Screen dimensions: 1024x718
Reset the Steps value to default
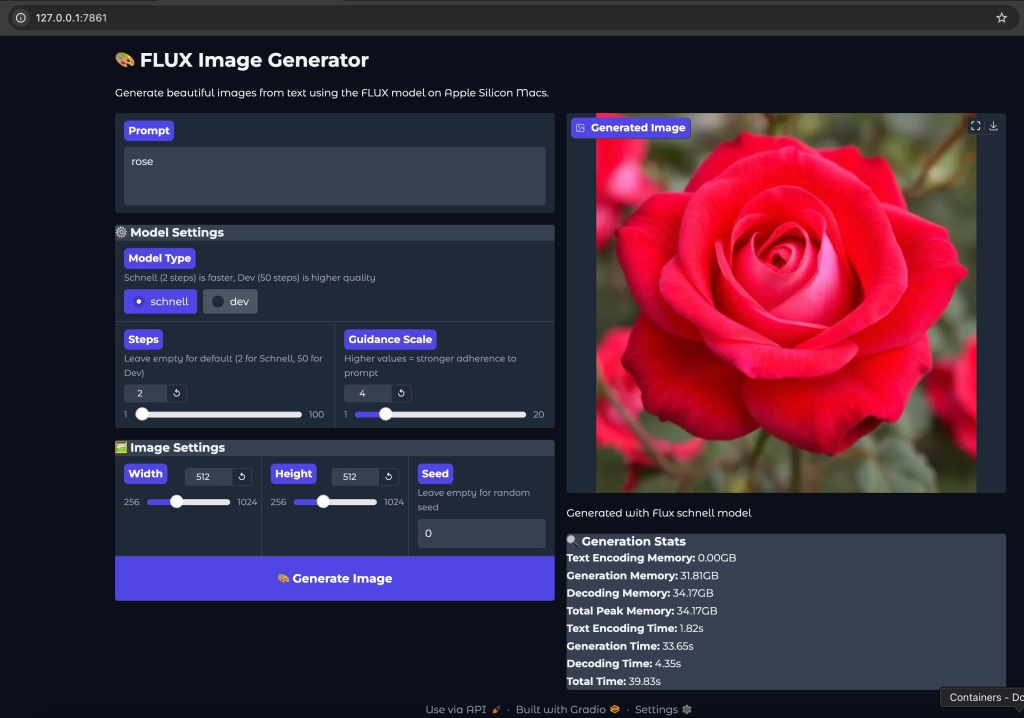(177, 393)
